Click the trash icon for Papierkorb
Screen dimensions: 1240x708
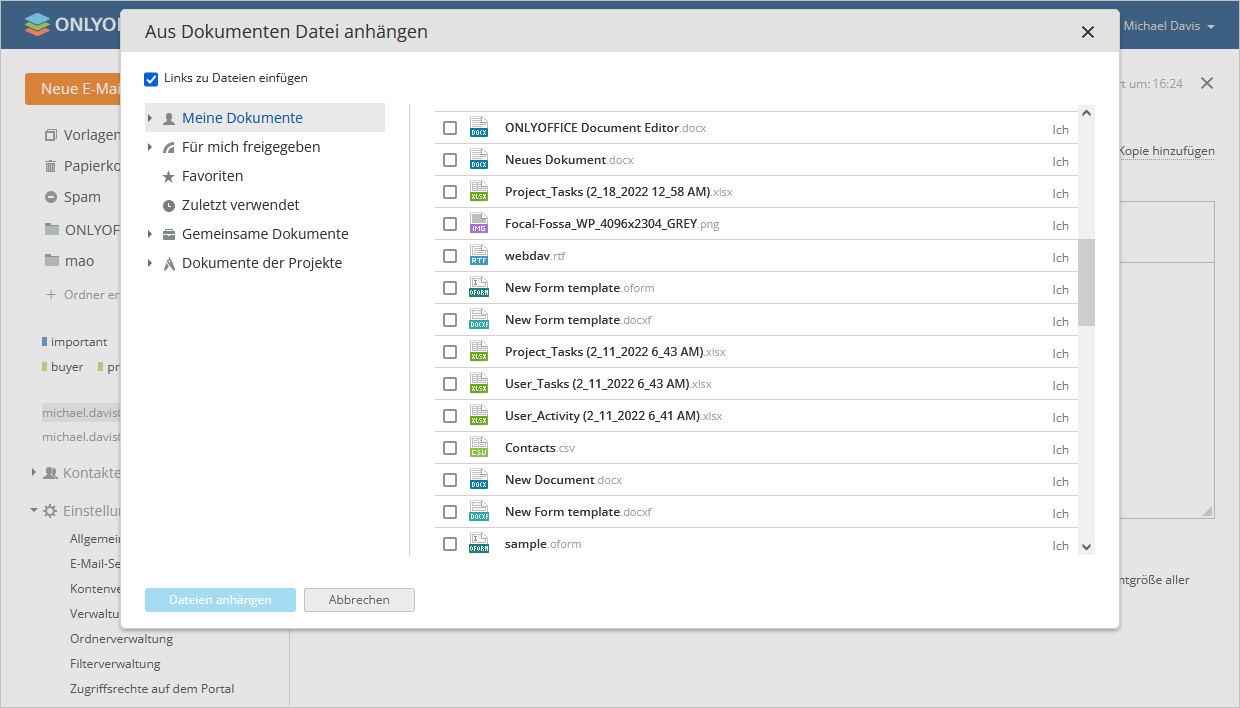click(x=51, y=166)
